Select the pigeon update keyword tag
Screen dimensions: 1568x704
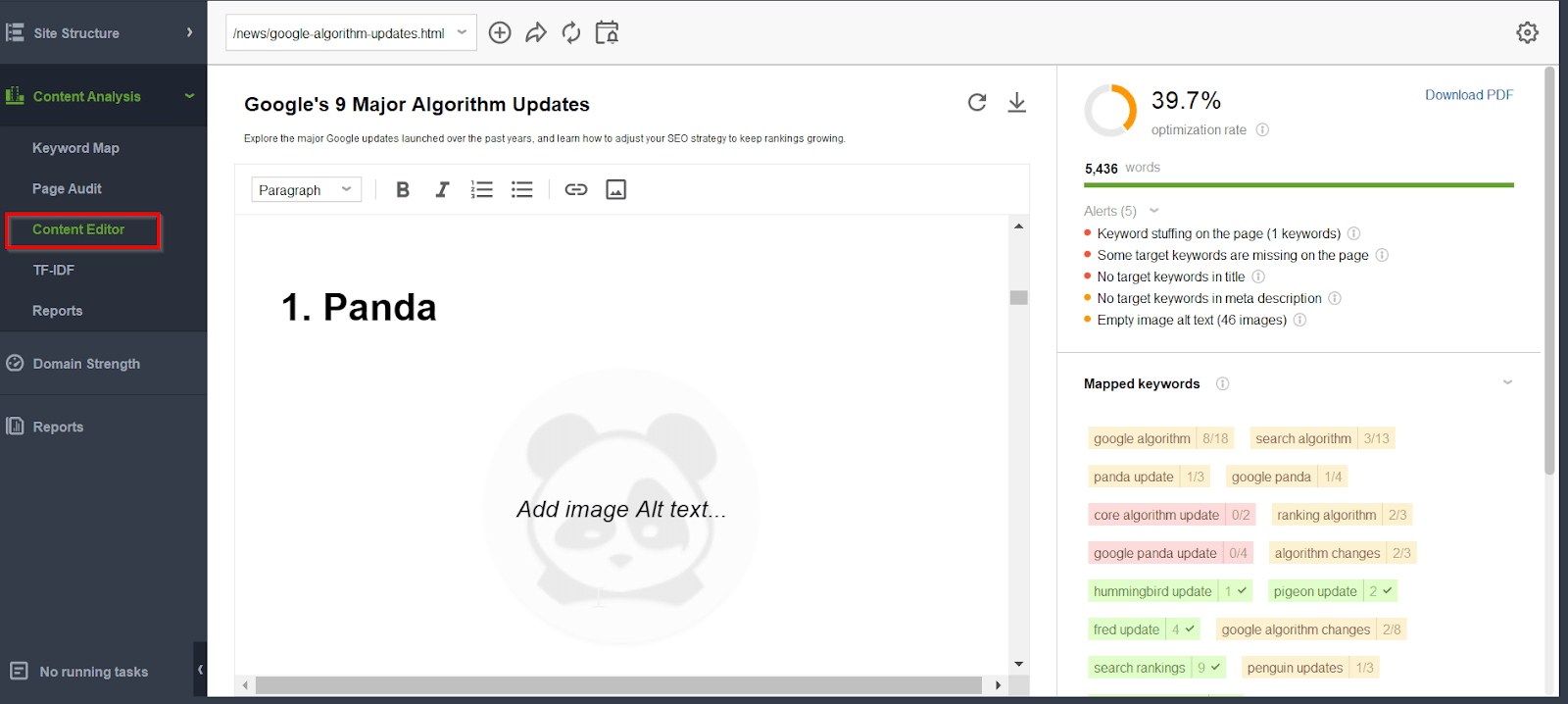coord(1333,591)
